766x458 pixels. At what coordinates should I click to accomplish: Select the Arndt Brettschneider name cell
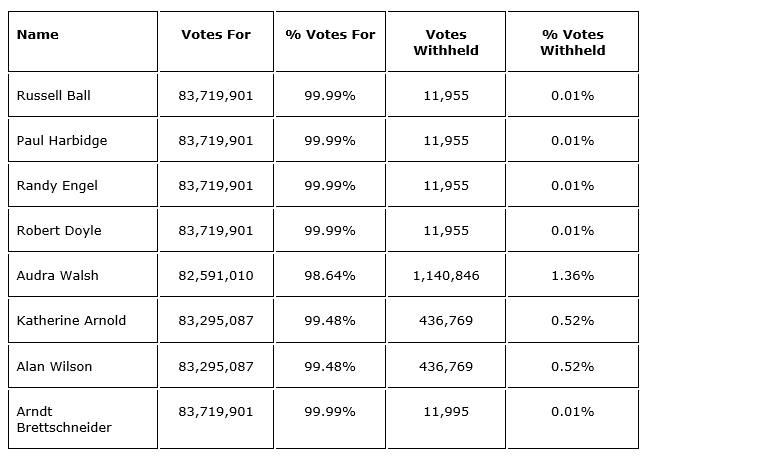pos(64,419)
